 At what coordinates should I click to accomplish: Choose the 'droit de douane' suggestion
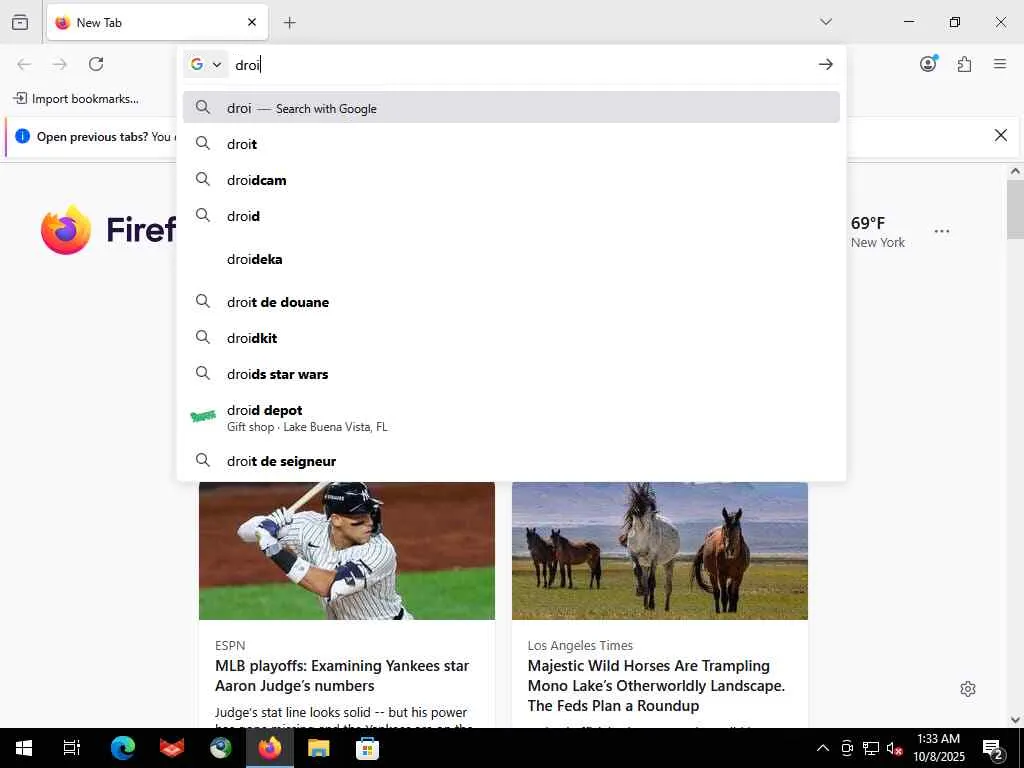click(x=511, y=302)
